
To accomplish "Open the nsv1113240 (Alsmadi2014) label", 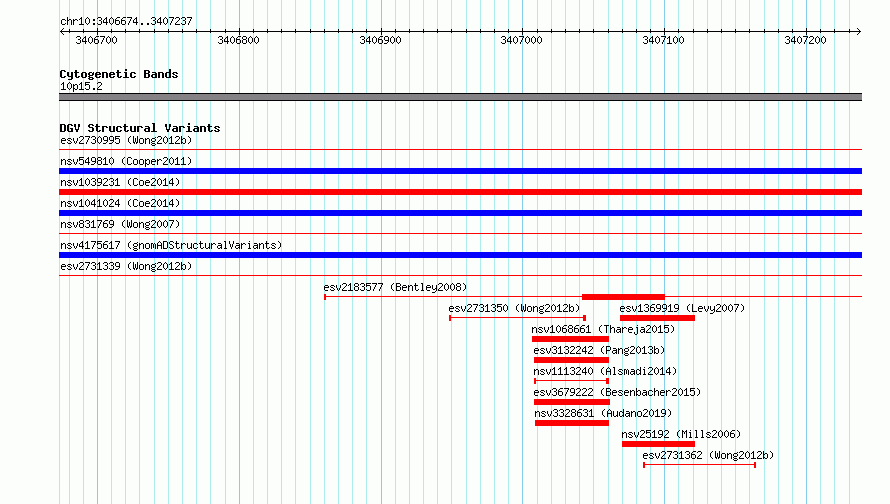I will coord(605,371).
